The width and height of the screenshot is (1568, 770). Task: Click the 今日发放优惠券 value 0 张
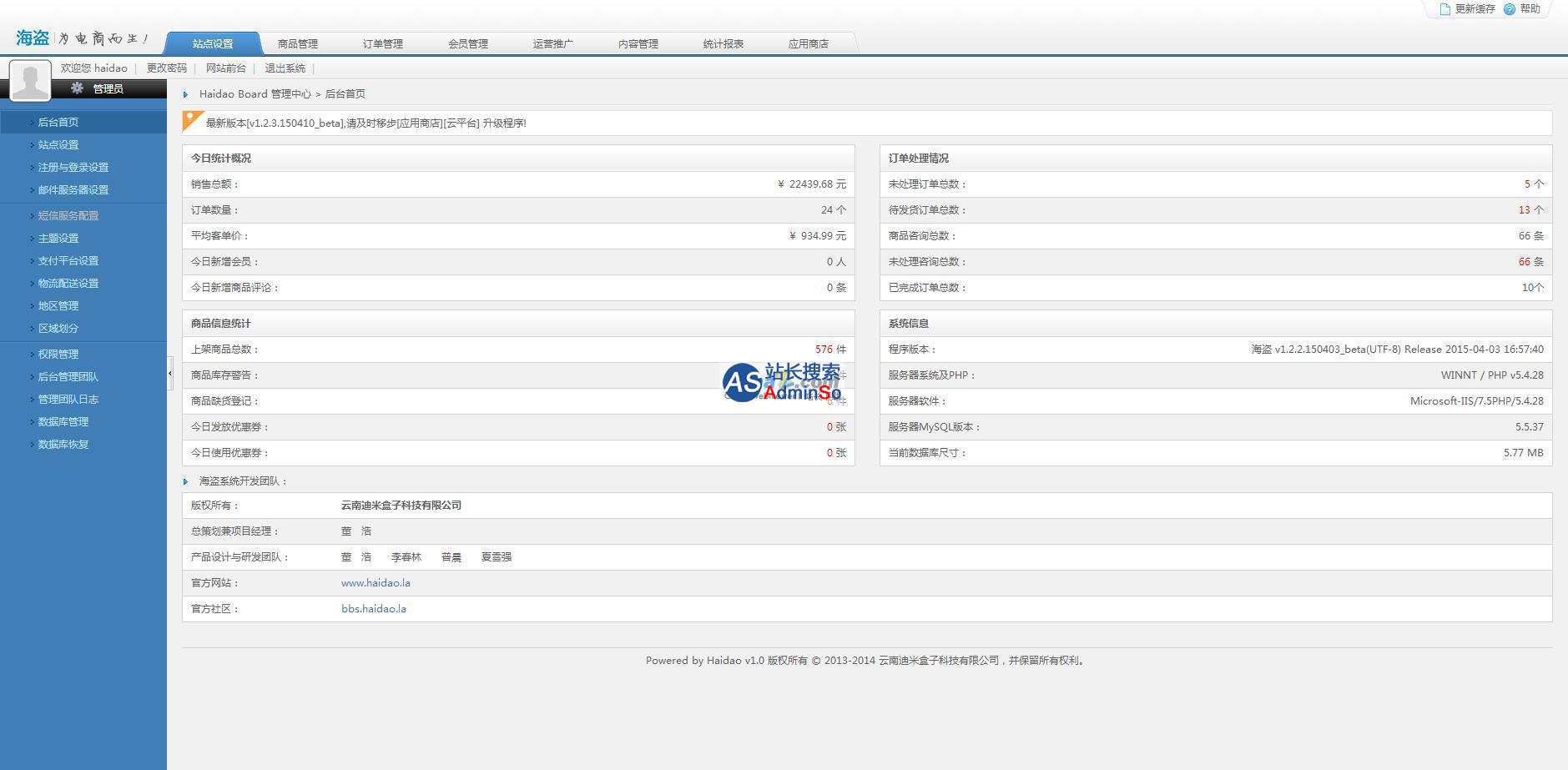pyautogui.click(x=836, y=427)
